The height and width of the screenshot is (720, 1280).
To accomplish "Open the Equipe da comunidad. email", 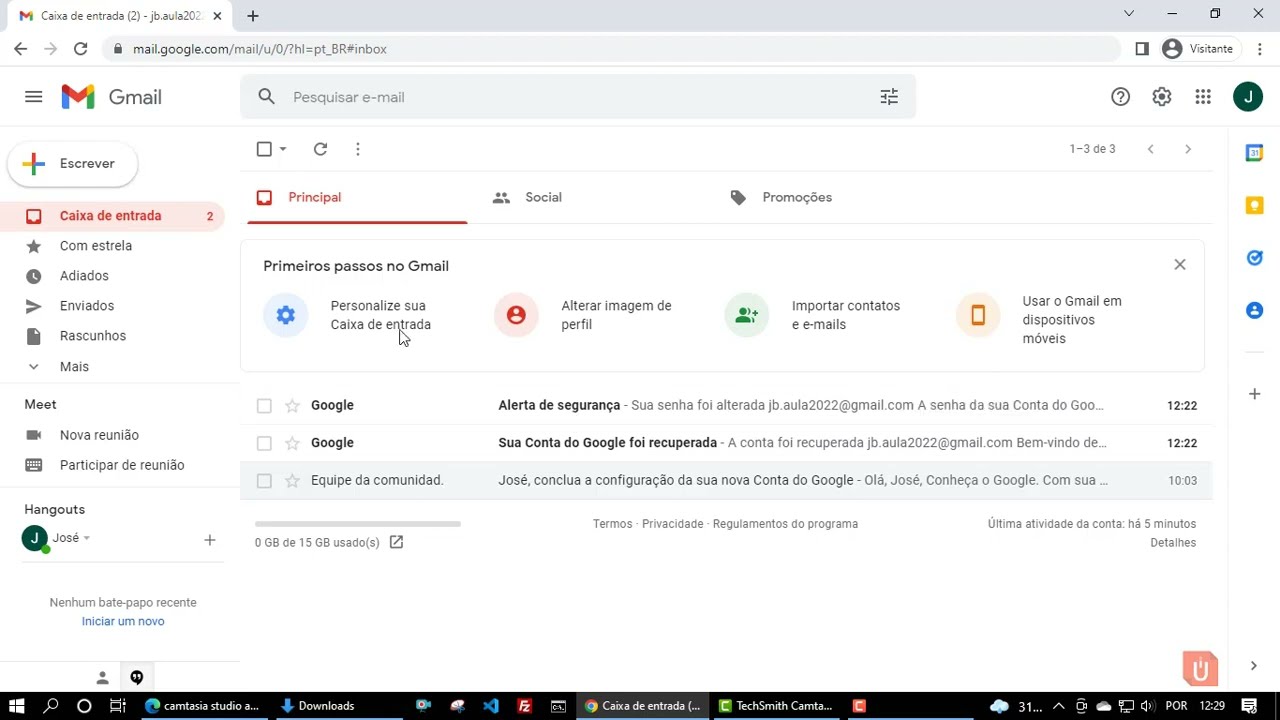I will [726, 481].
